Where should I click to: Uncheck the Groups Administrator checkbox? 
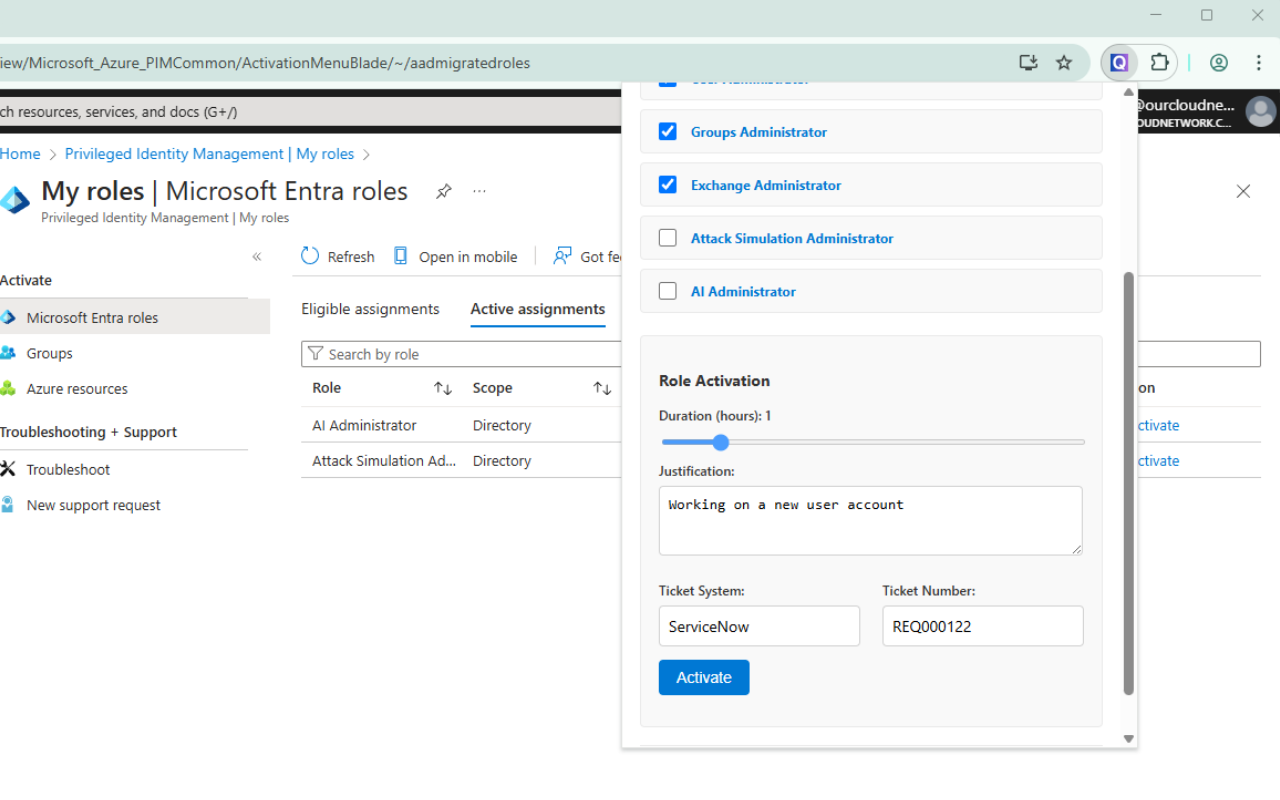pos(668,132)
